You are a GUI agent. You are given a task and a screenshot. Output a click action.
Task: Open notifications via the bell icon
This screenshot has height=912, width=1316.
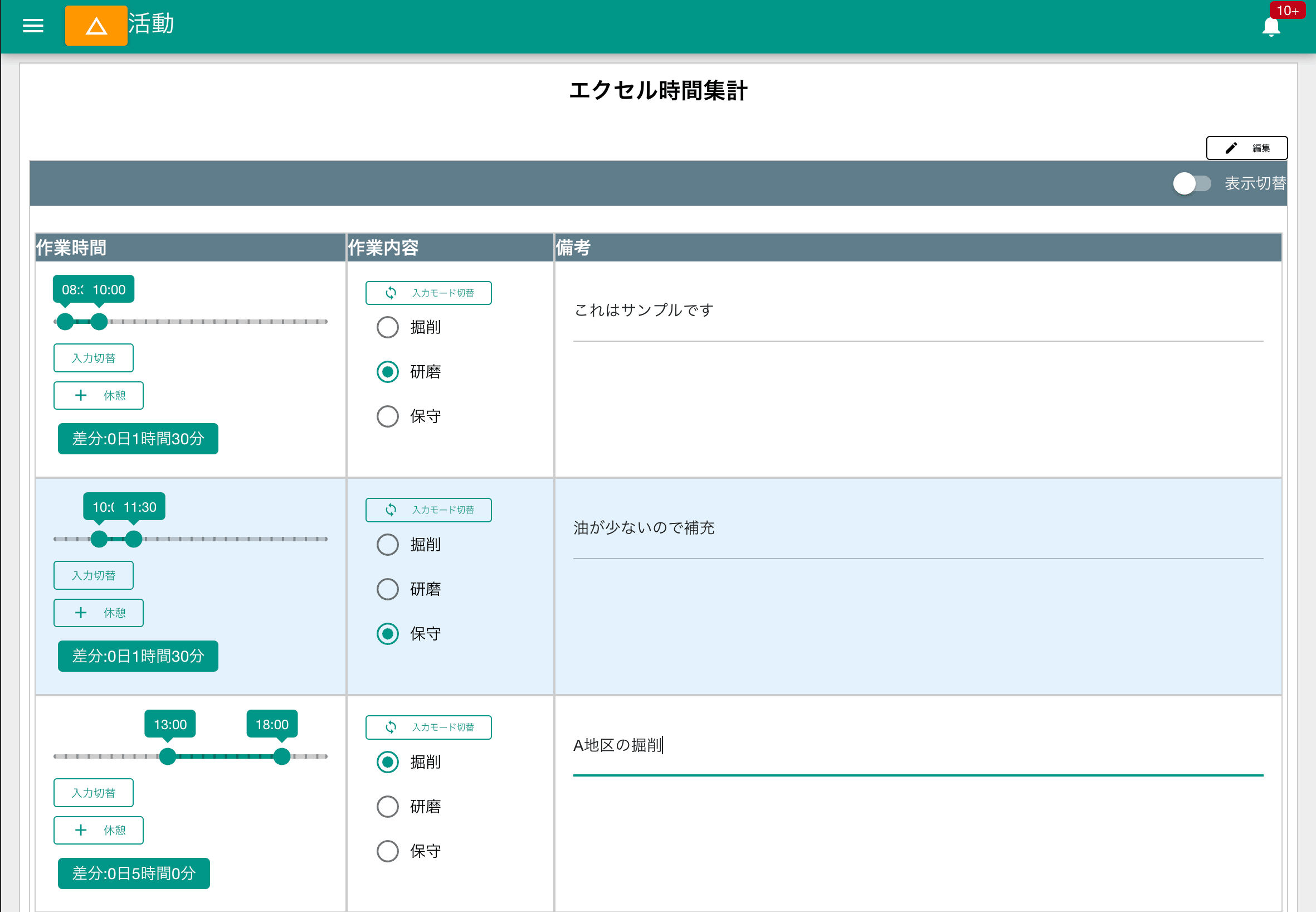coord(1271,26)
